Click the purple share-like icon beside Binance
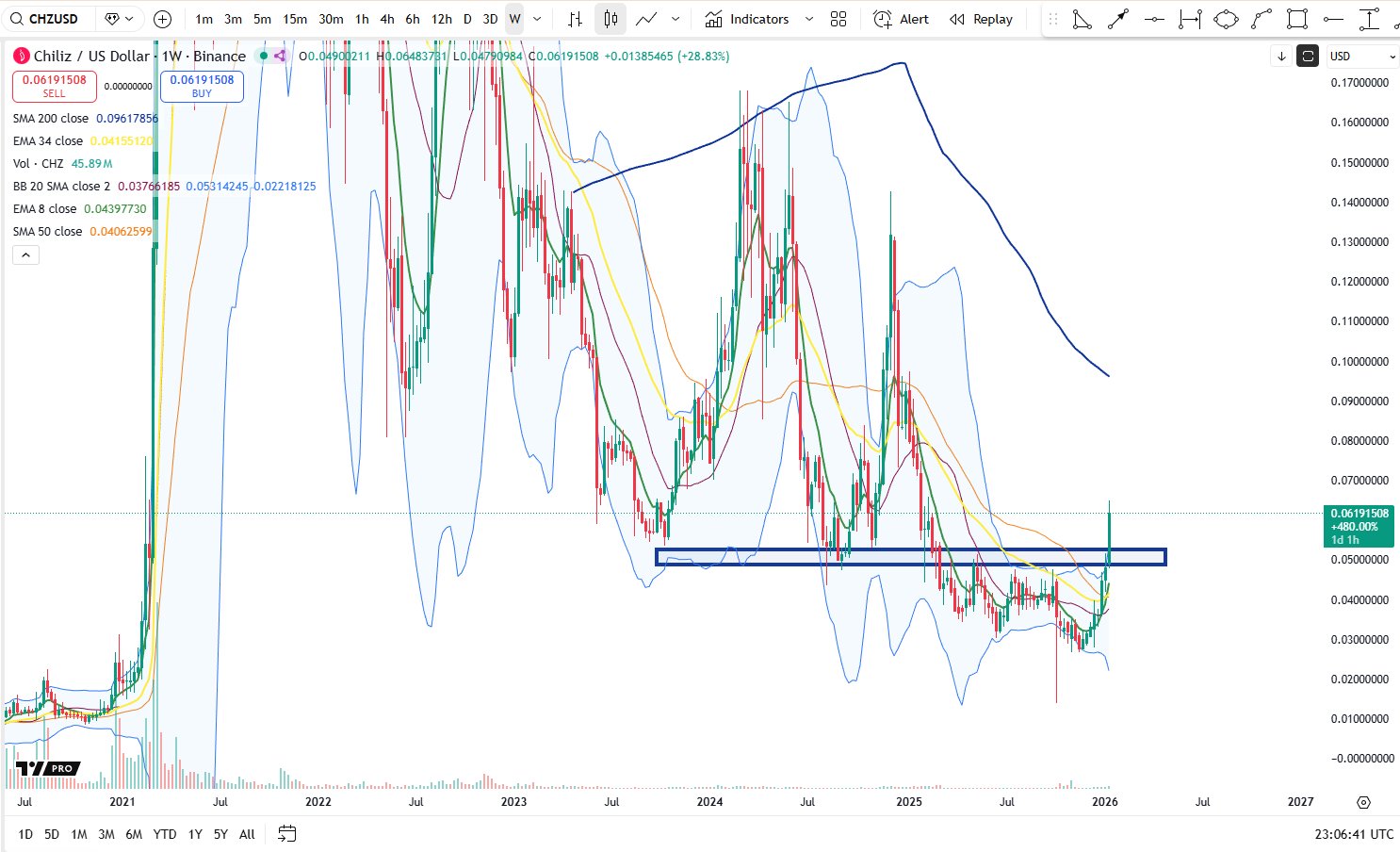The width and height of the screenshot is (1400, 852). pos(280,56)
